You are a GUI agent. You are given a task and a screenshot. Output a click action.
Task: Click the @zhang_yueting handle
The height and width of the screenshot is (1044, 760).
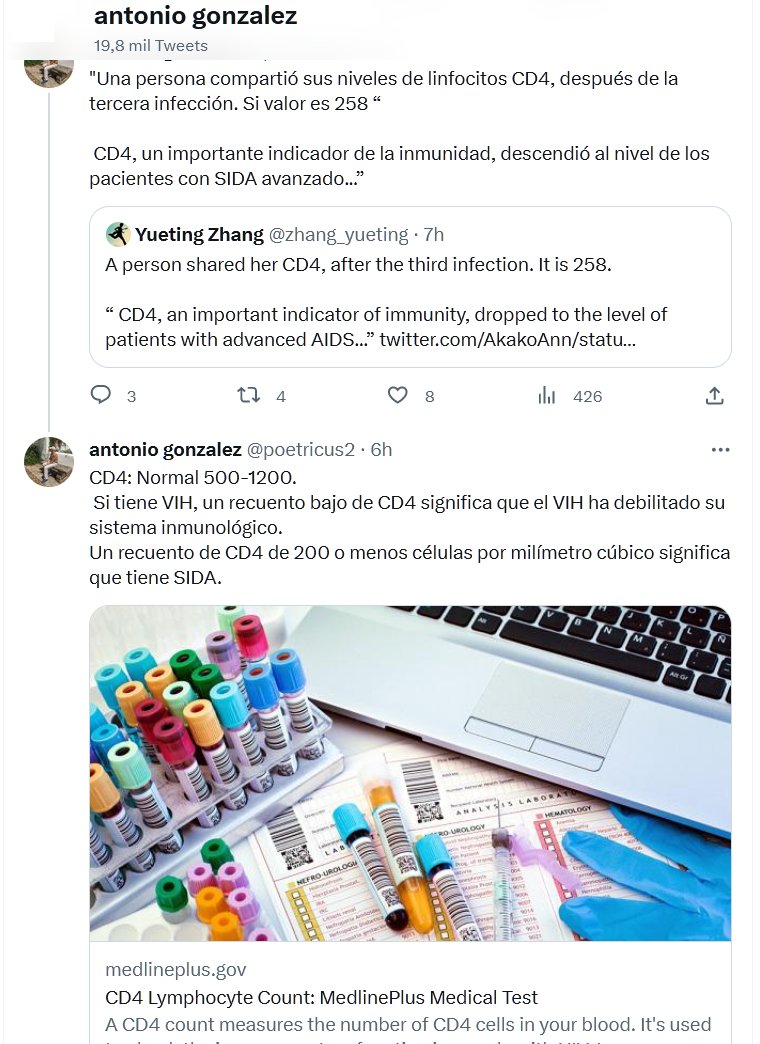pyautogui.click(x=338, y=235)
